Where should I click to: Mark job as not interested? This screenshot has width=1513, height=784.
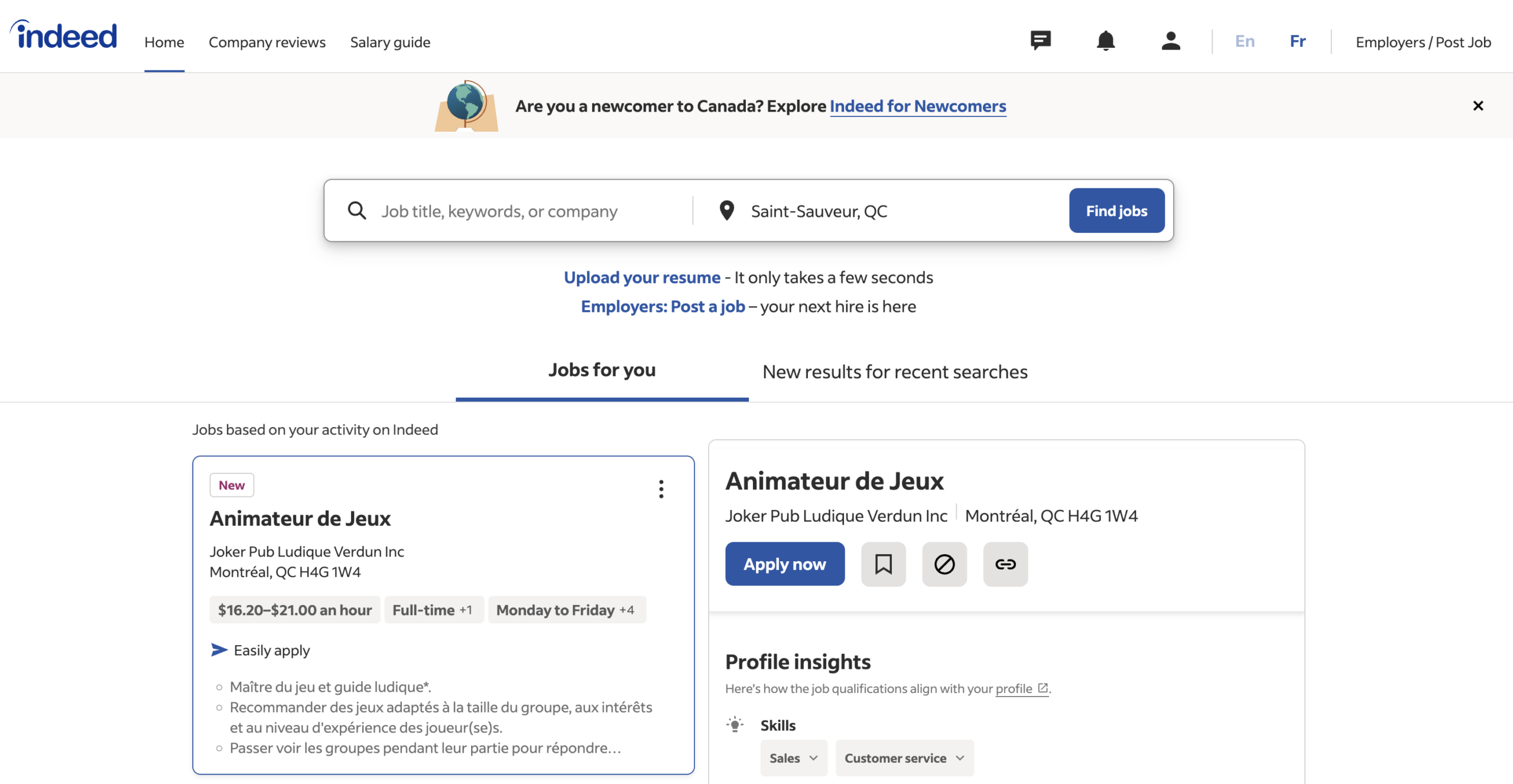[x=944, y=564]
